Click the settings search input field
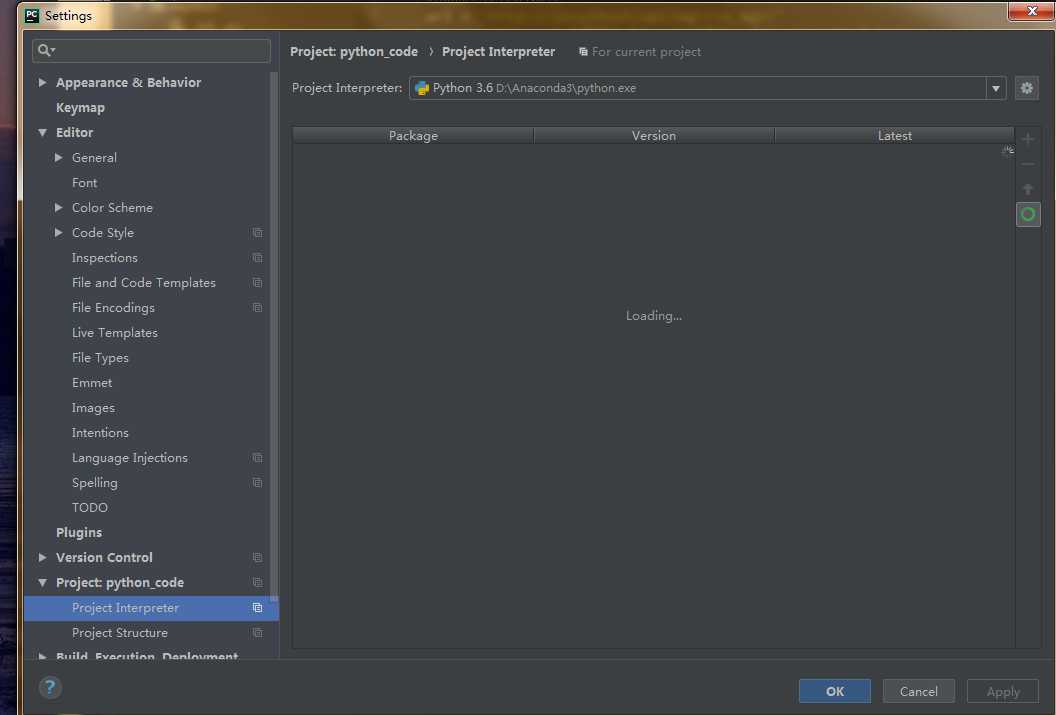The height and width of the screenshot is (715, 1056). [152, 50]
